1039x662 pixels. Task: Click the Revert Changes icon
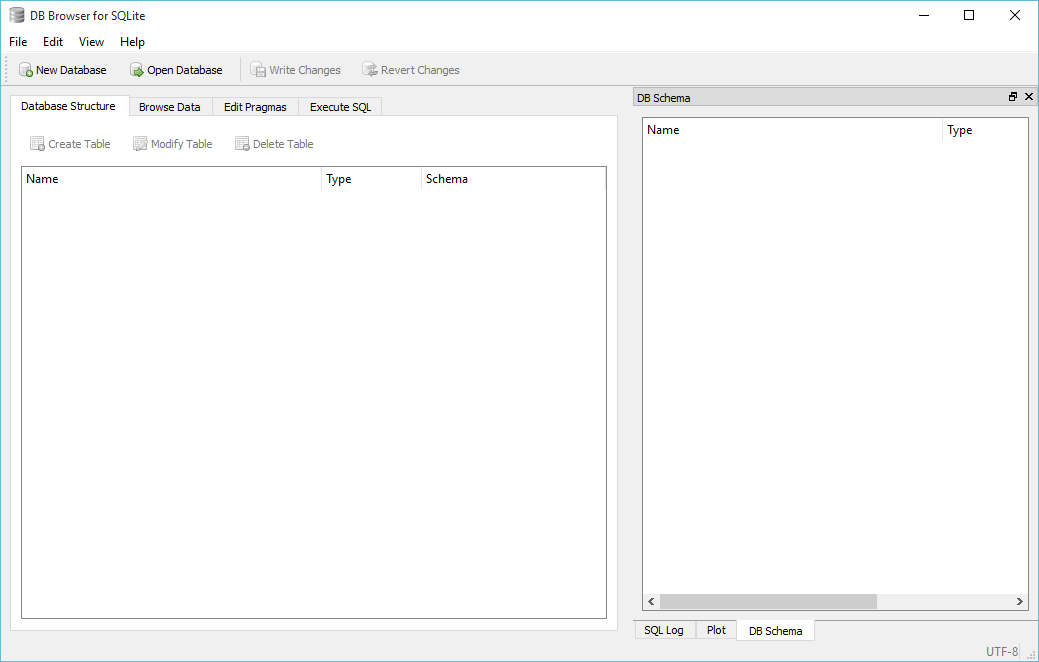click(x=370, y=70)
